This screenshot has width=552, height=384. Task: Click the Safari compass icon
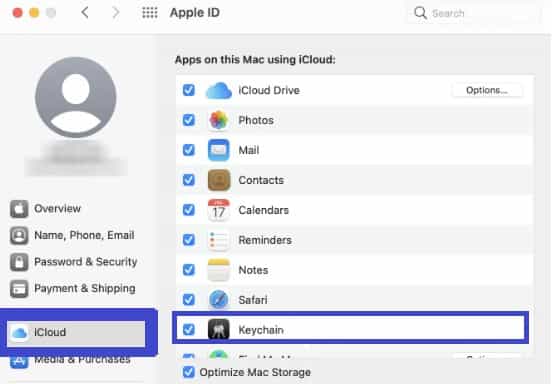click(219, 300)
